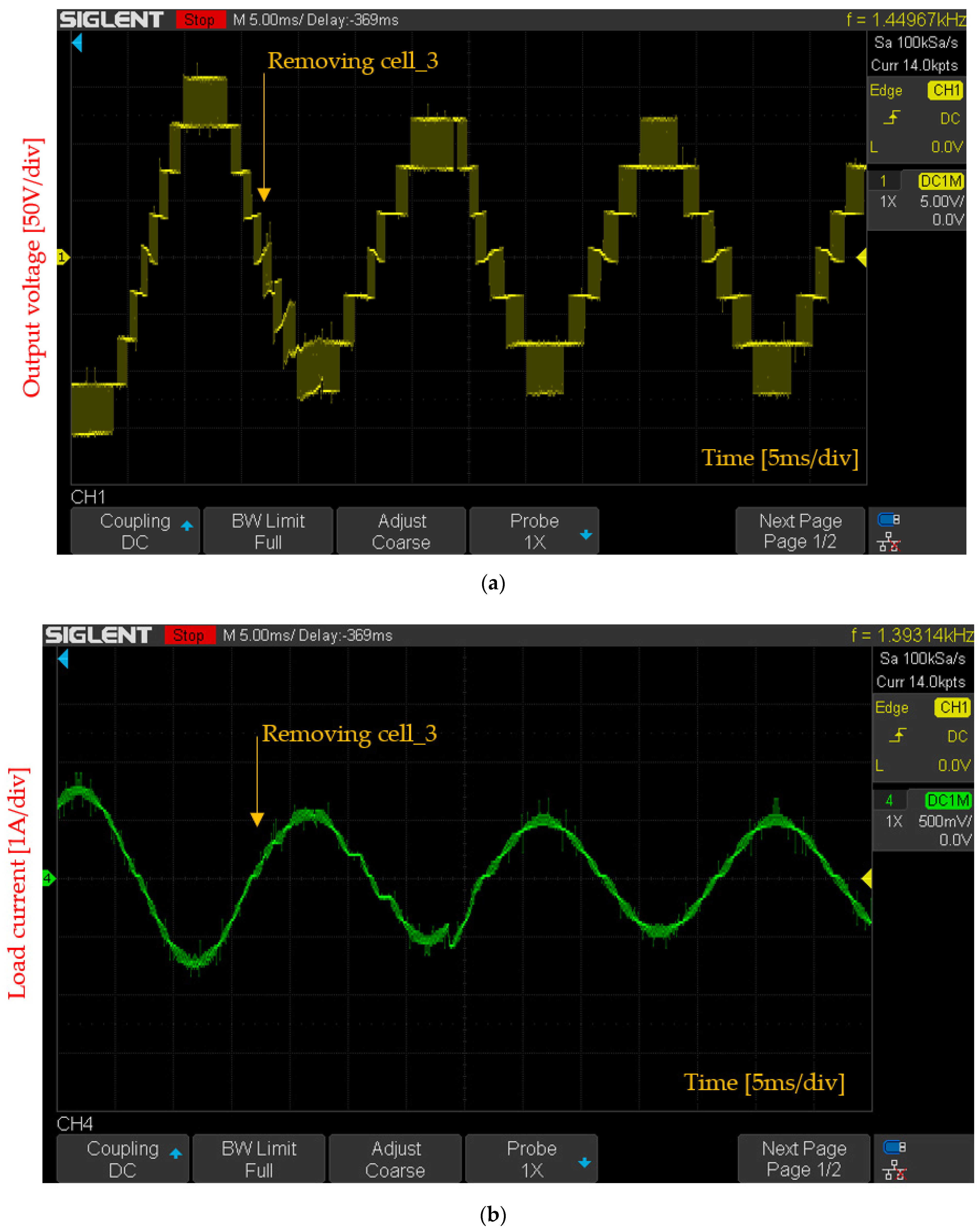Click USB device icon in top scope
Screen dimensions: 979x1232
click(889, 520)
